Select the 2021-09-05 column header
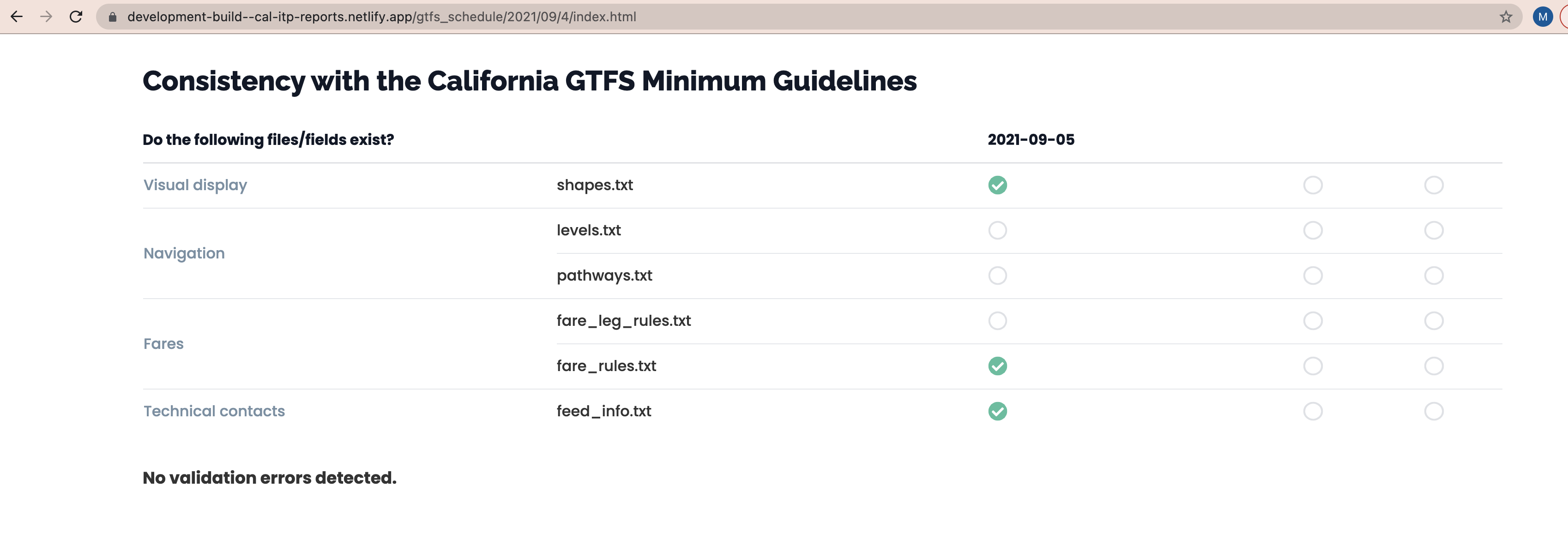This screenshot has width=1568, height=552. point(1031,139)
